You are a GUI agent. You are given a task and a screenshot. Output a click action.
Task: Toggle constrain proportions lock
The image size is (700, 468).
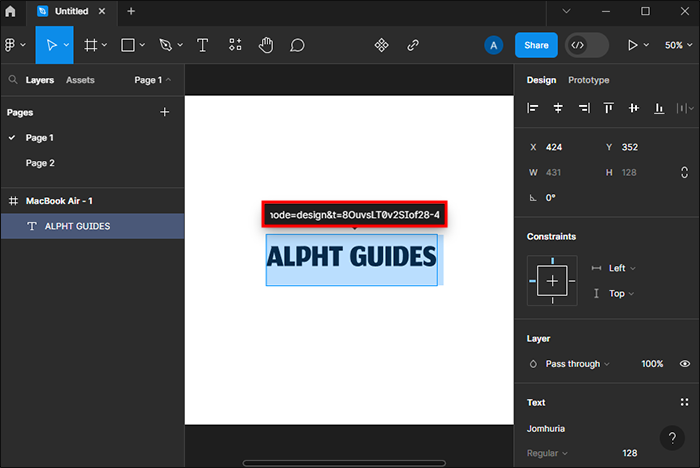(684, 172)
